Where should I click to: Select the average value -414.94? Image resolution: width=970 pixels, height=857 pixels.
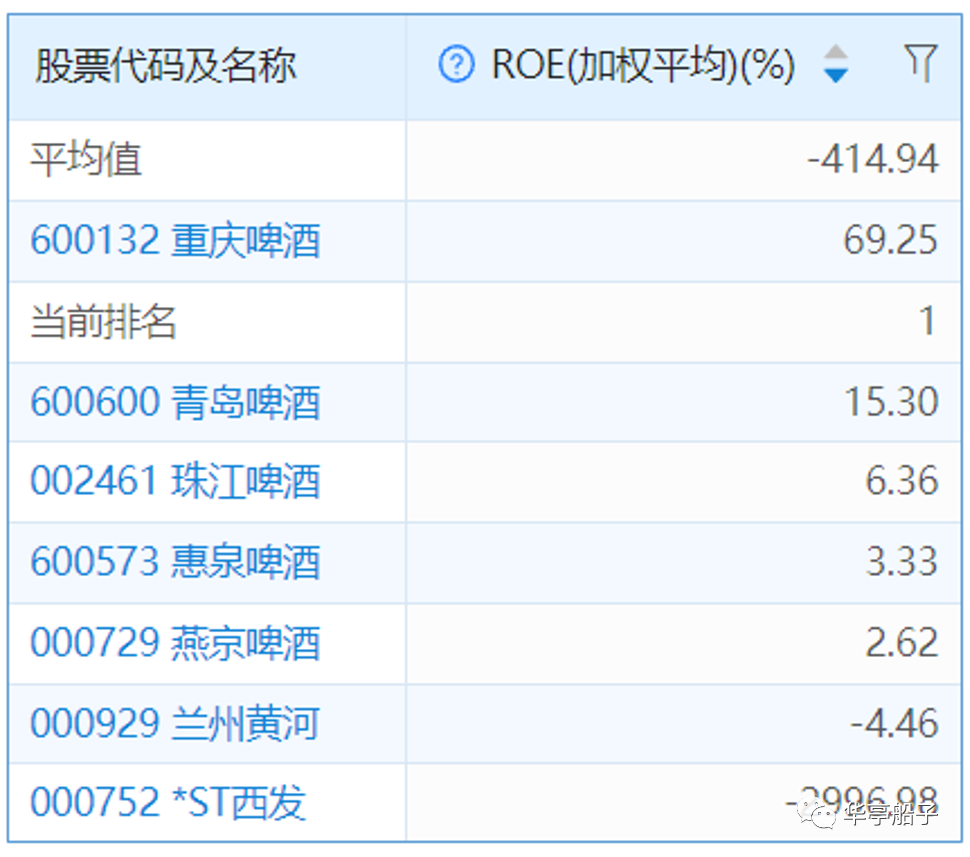coord(873,159)
